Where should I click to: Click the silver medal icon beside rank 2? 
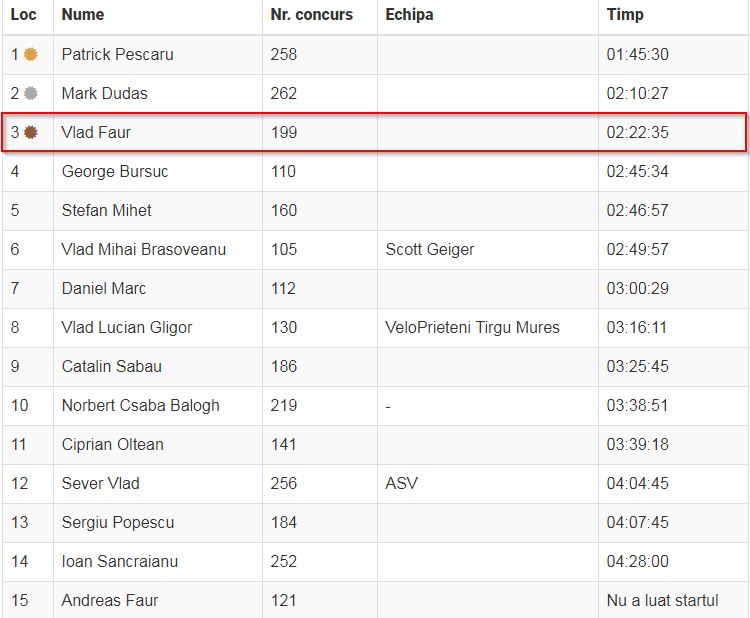tap(31, 93)
